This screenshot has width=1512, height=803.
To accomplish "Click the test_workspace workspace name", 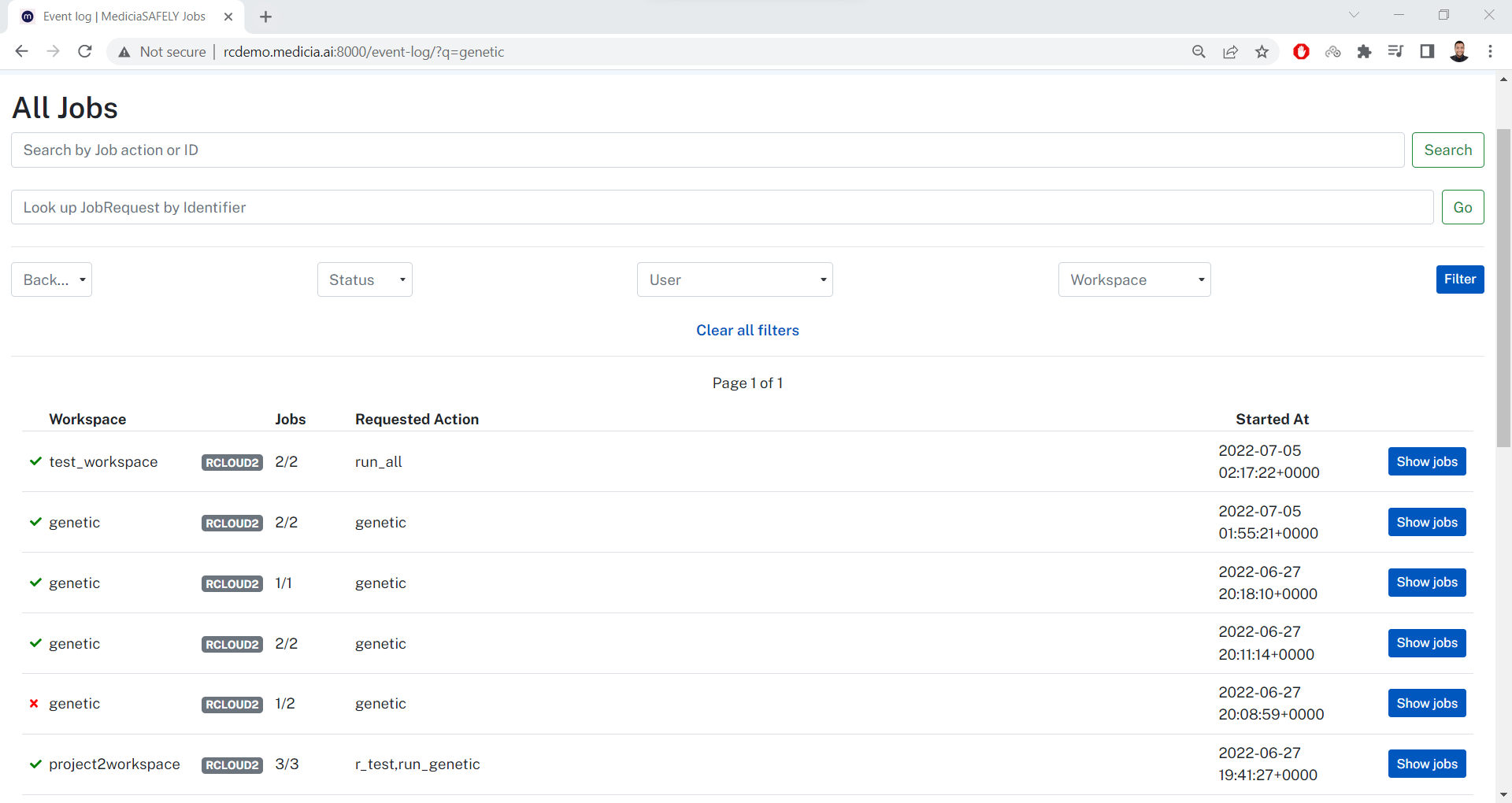I will [103, 462].
